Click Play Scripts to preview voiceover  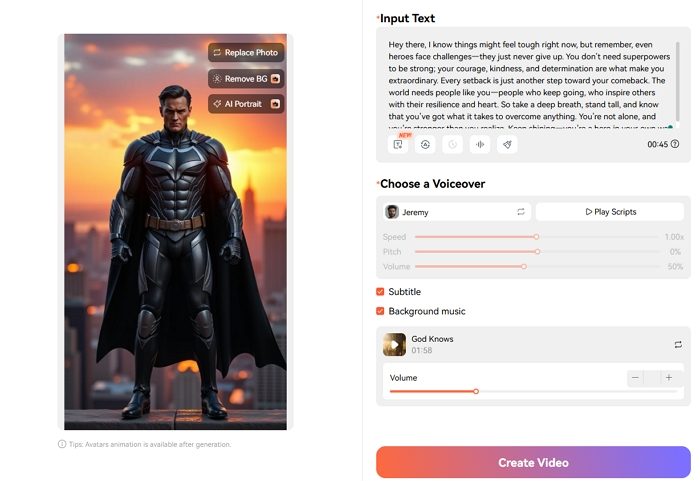pyautogui.click(x=610, y=212)
